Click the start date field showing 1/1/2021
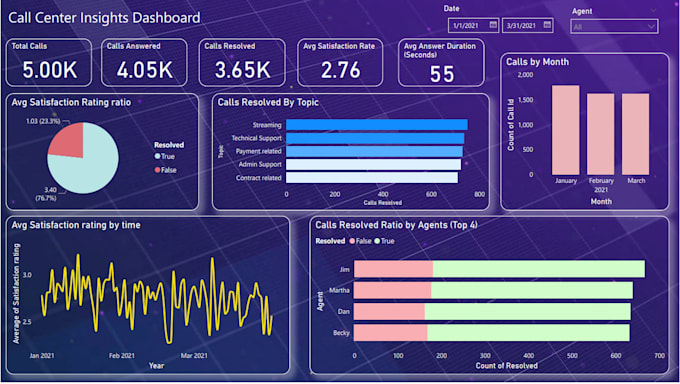Image resolution: width=680 pixels, height=384 pixels. [x=474, y=26]
